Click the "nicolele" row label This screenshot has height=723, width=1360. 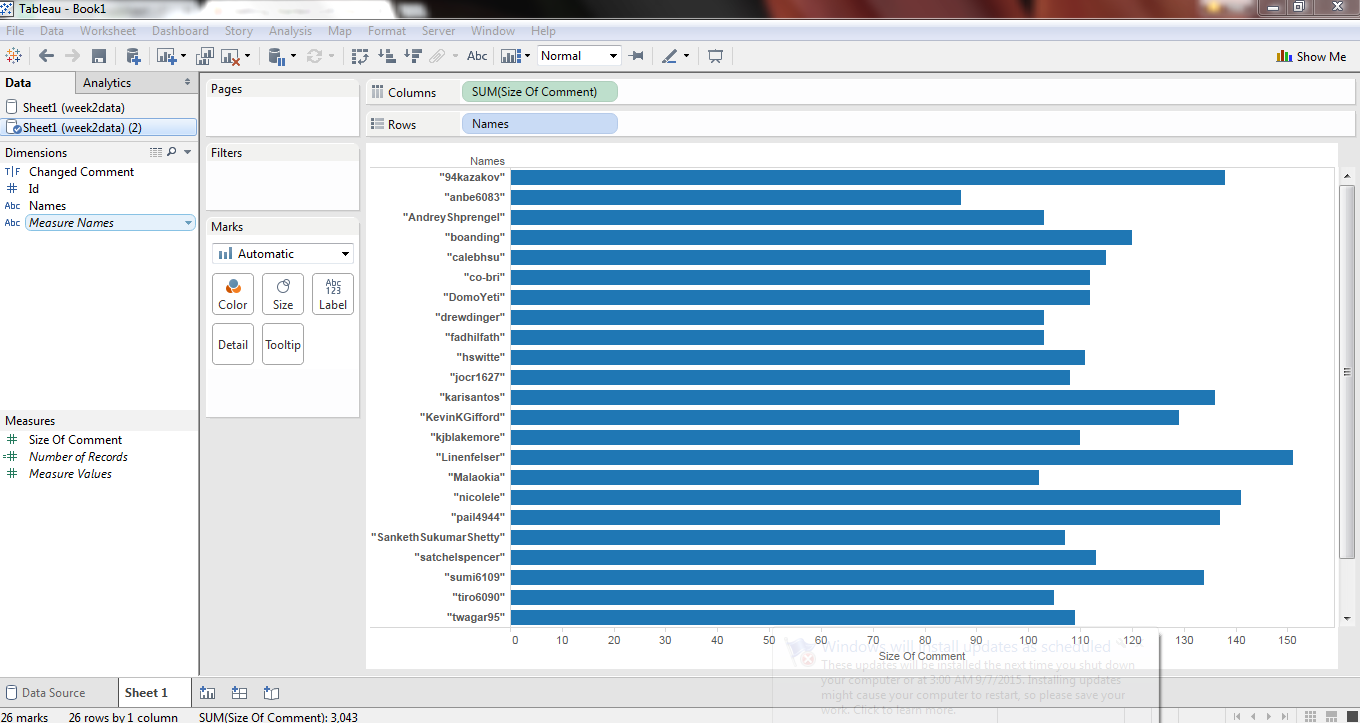478,497
